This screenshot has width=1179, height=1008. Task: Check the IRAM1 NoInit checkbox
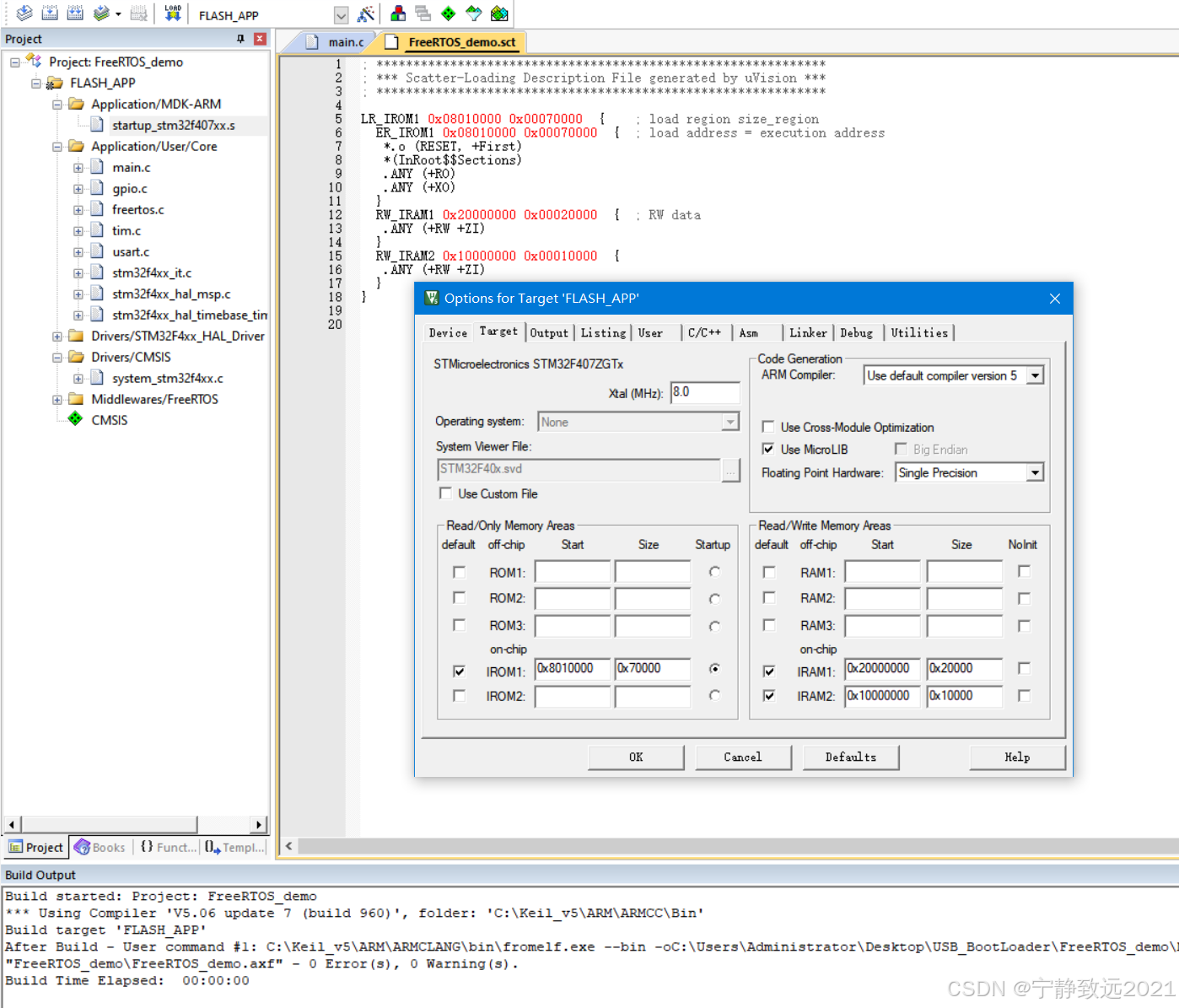[1024, 668]
